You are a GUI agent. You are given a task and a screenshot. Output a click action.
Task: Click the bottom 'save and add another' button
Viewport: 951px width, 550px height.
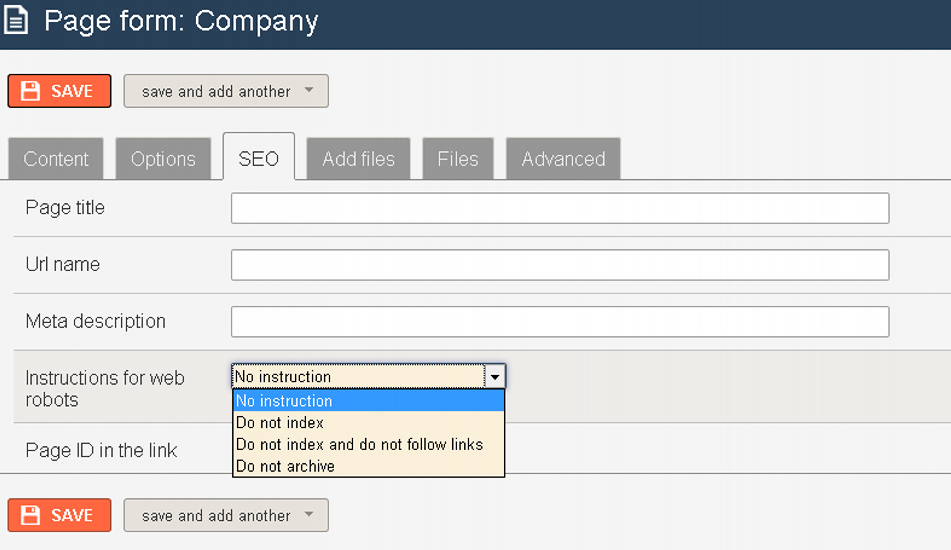point(226,515)
